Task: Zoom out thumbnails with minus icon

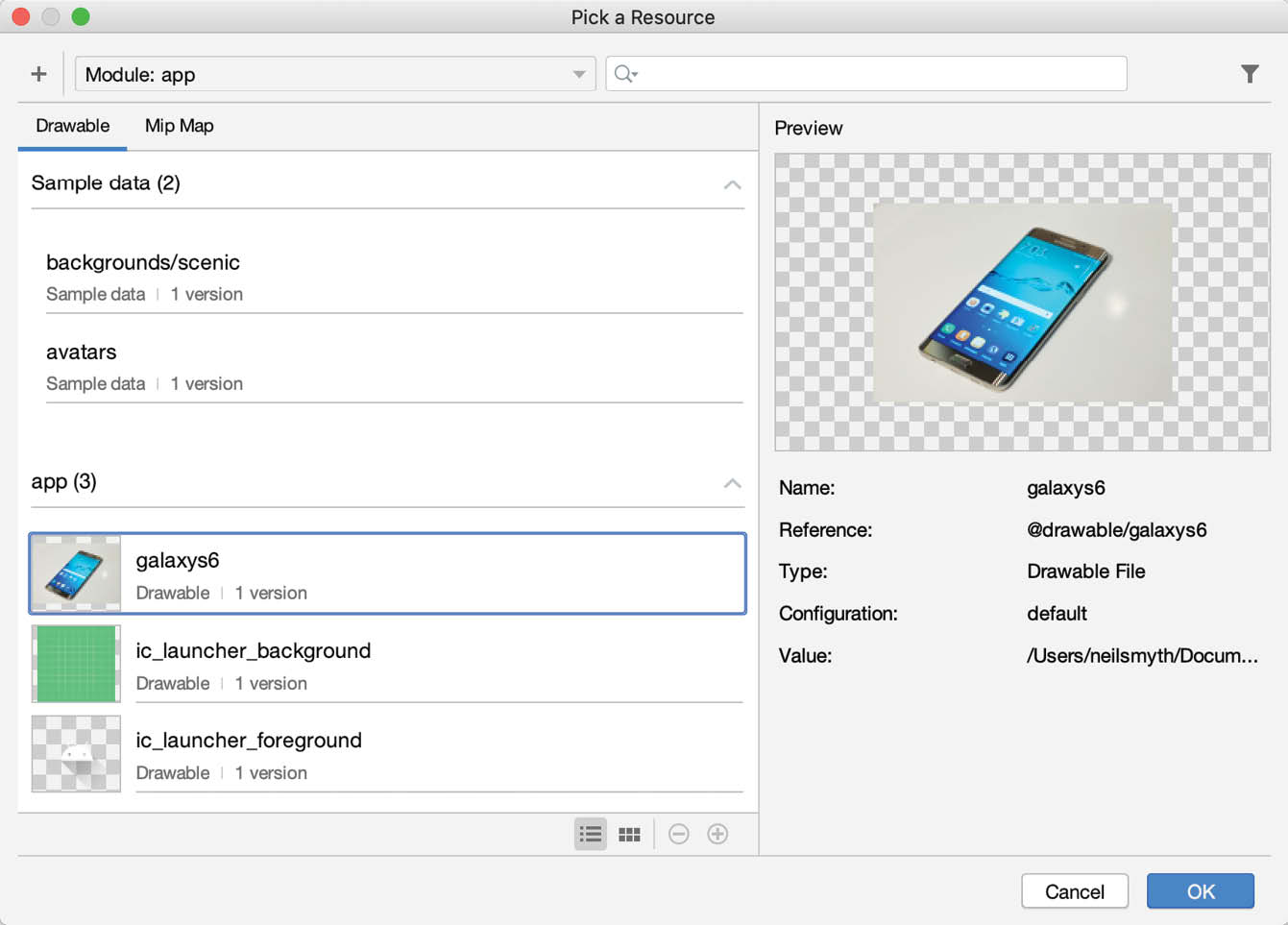Action: pos(679,834)
